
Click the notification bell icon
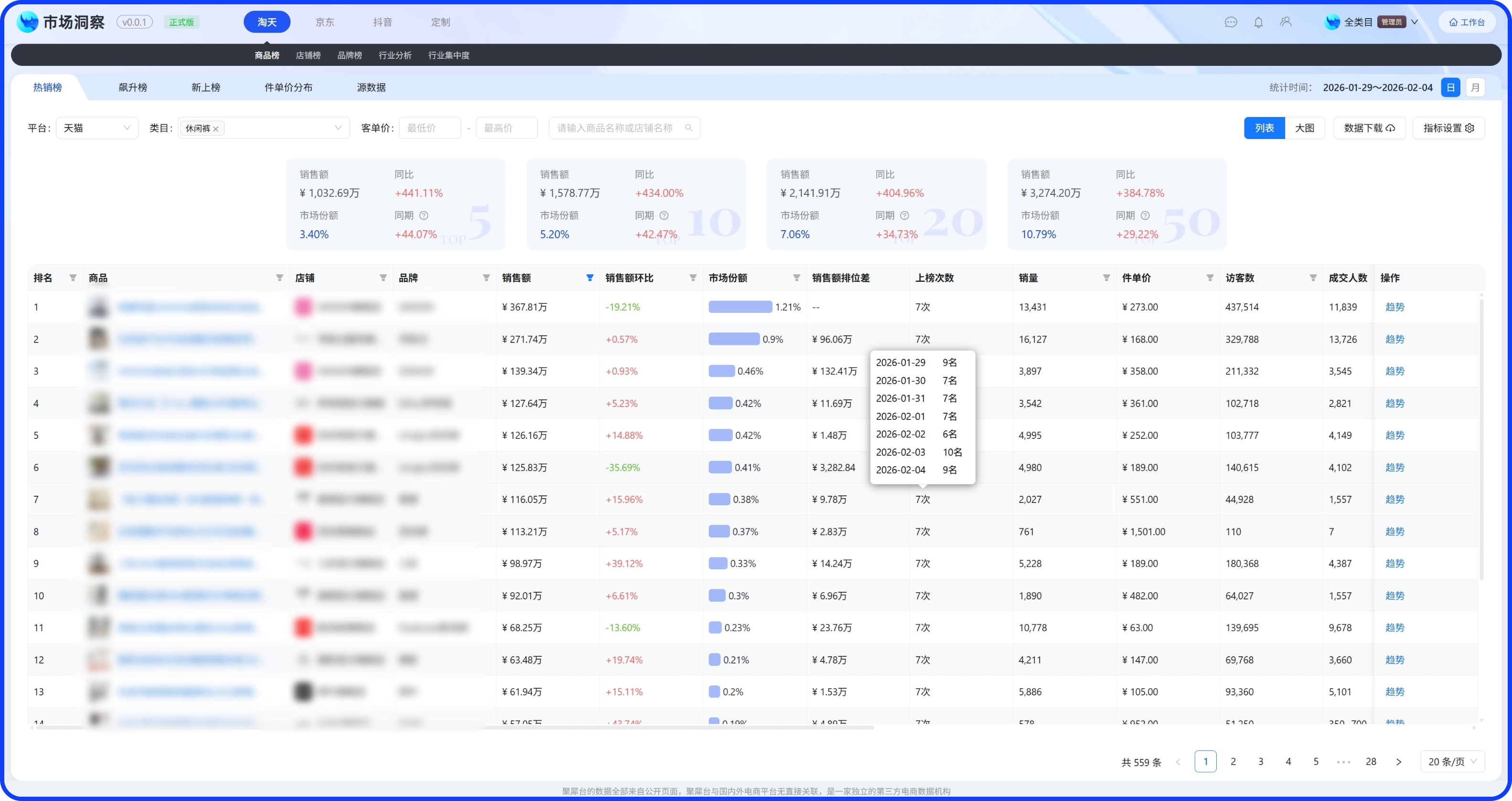1258,22
